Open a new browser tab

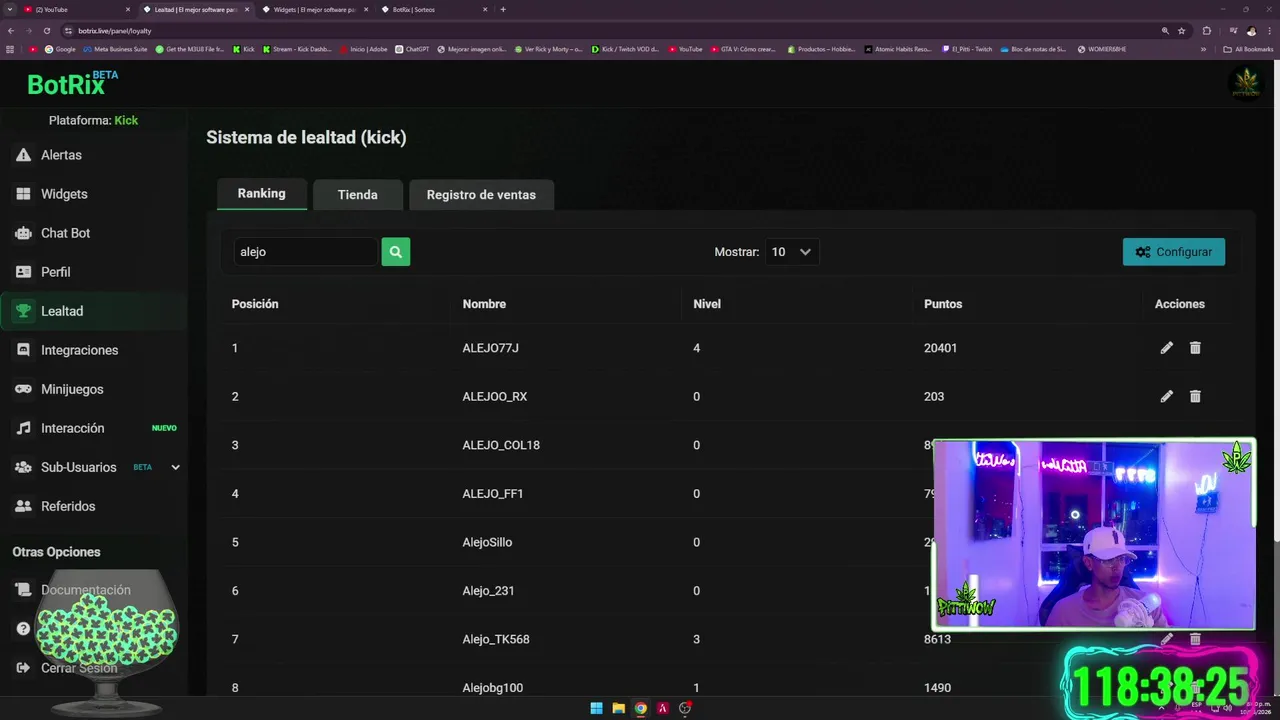point(503,9)
